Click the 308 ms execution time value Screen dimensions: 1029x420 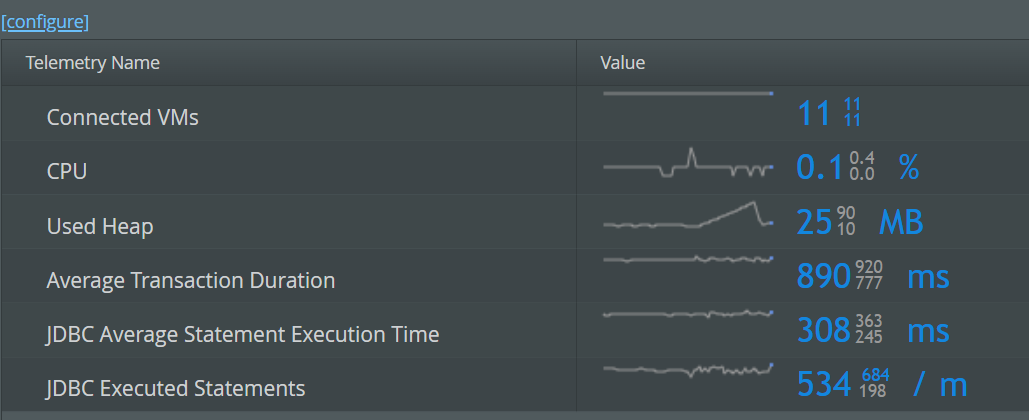click(x=873, y=331)
